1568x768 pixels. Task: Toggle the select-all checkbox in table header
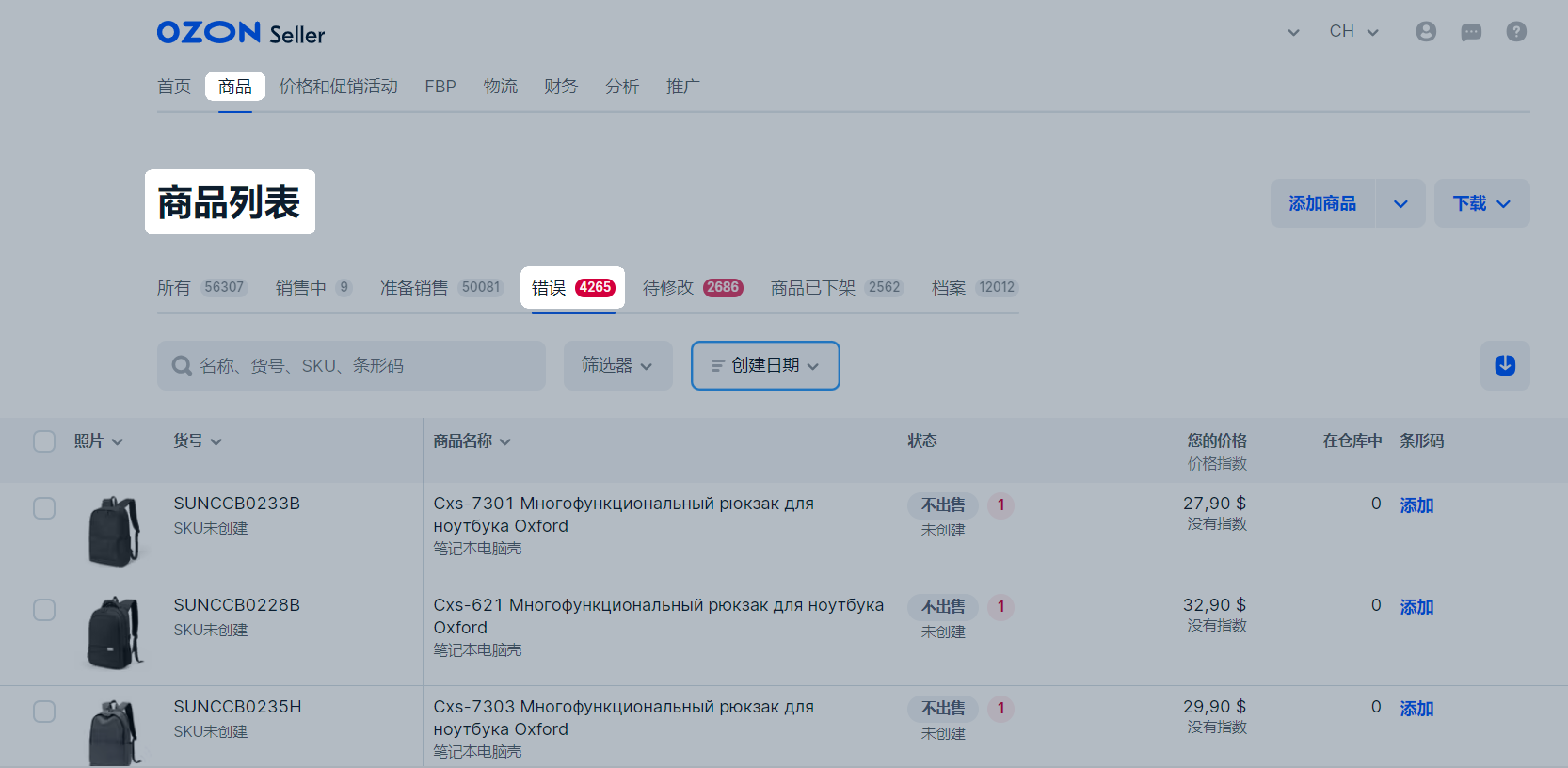coord(44,441)
